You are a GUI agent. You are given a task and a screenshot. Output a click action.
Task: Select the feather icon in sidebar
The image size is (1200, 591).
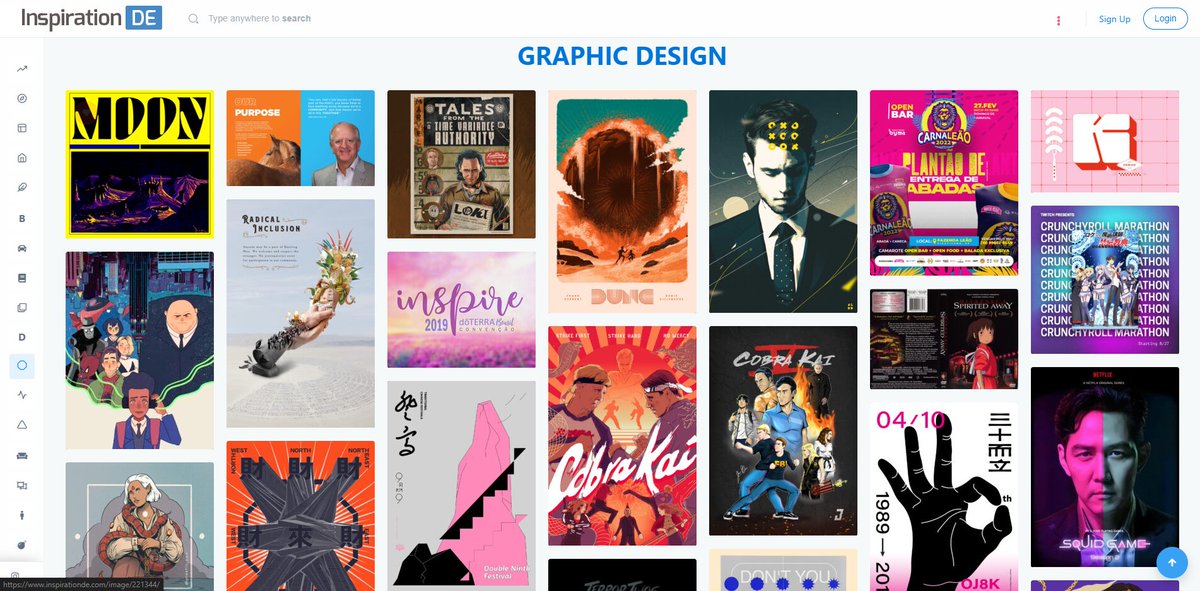22,187
